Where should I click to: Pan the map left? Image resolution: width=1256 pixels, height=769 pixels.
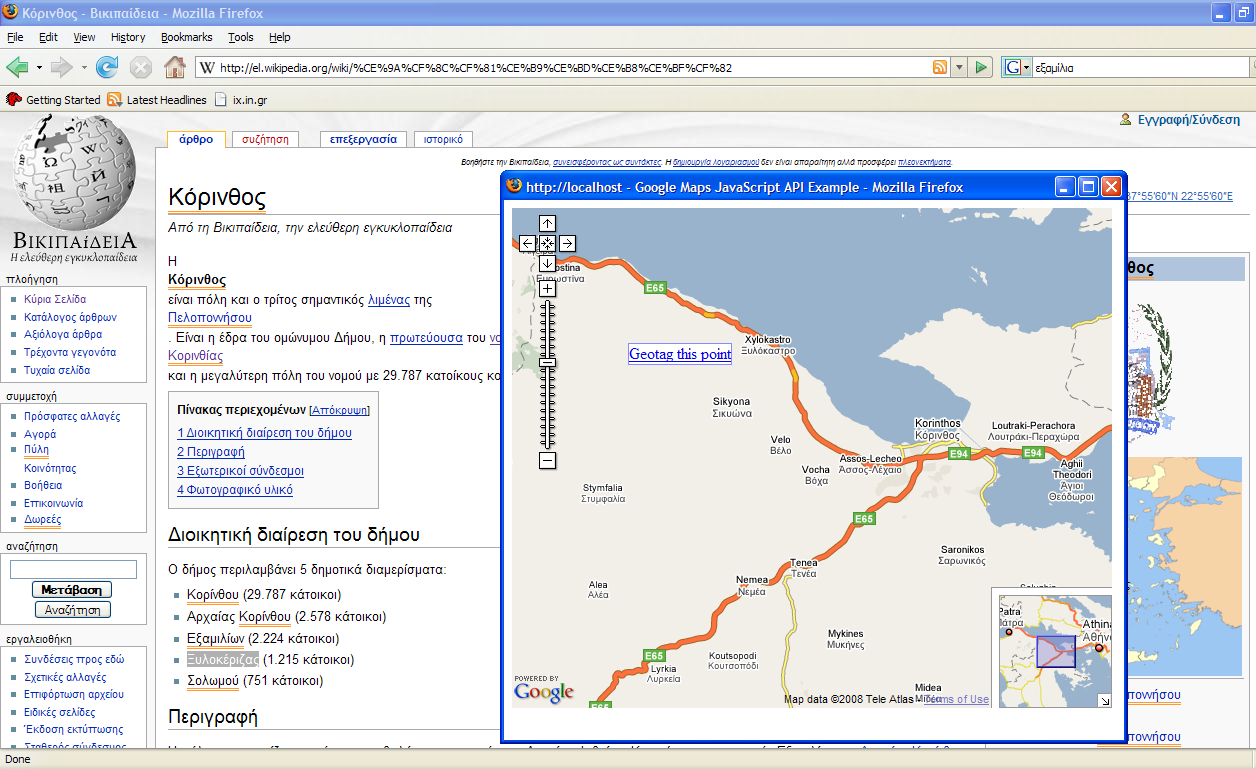tap(527, 243)
